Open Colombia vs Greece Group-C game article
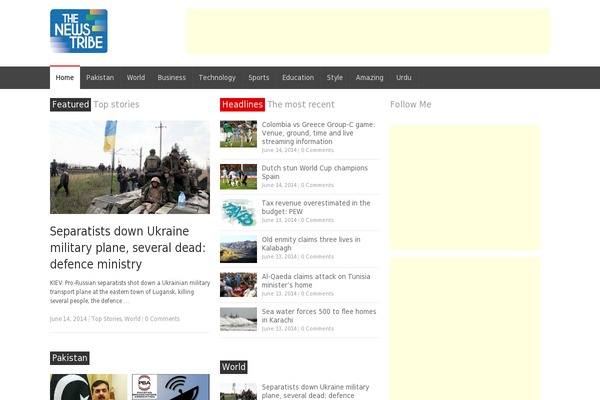The height and width of the screenshot is (400, 600). (318, 133)
